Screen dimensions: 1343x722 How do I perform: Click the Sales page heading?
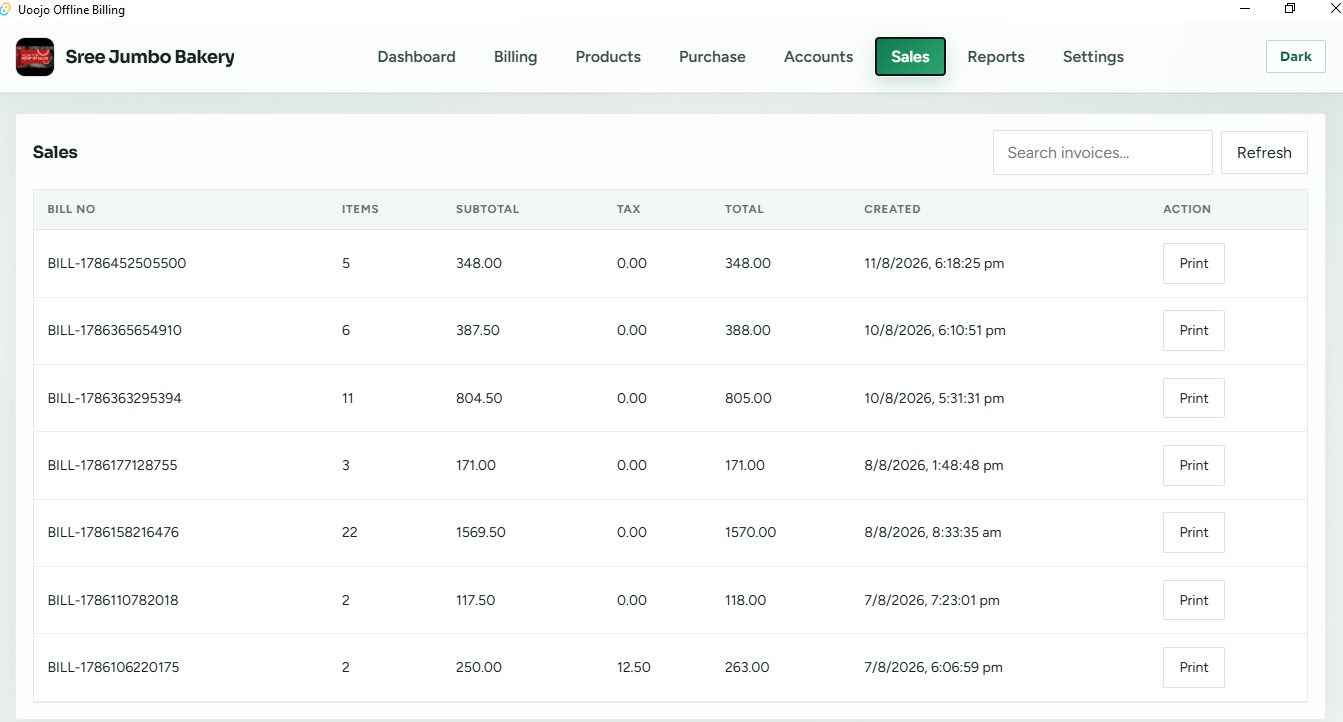[55, 152]
